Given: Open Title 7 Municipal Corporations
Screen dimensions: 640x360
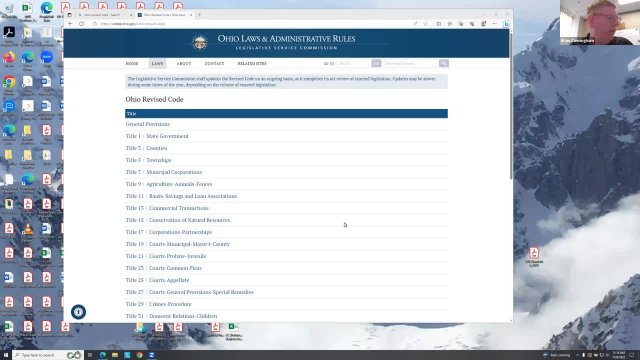Looking at the screenshot, I should [164, 172].
